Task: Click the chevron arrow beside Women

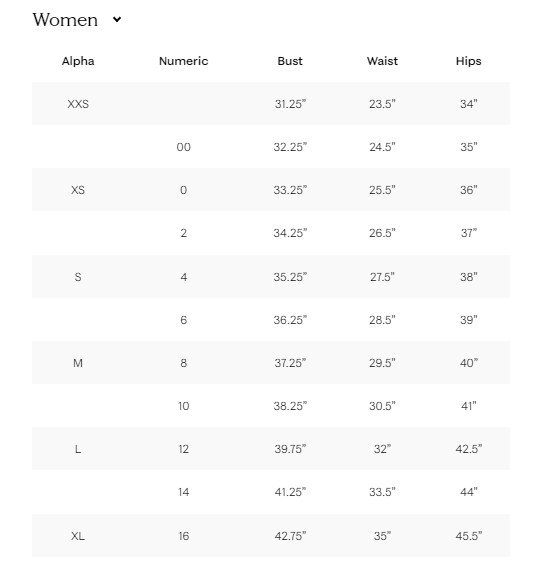Action: click(117, 19)
